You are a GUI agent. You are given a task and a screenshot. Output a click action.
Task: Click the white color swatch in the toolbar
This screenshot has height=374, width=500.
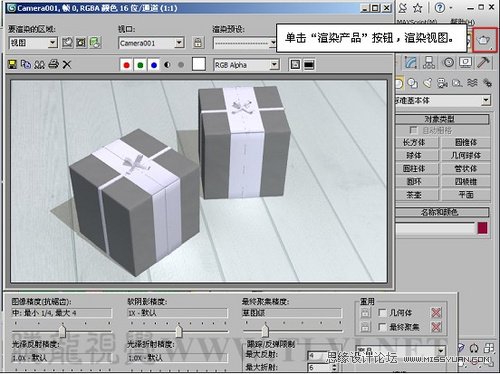[199, 64]
